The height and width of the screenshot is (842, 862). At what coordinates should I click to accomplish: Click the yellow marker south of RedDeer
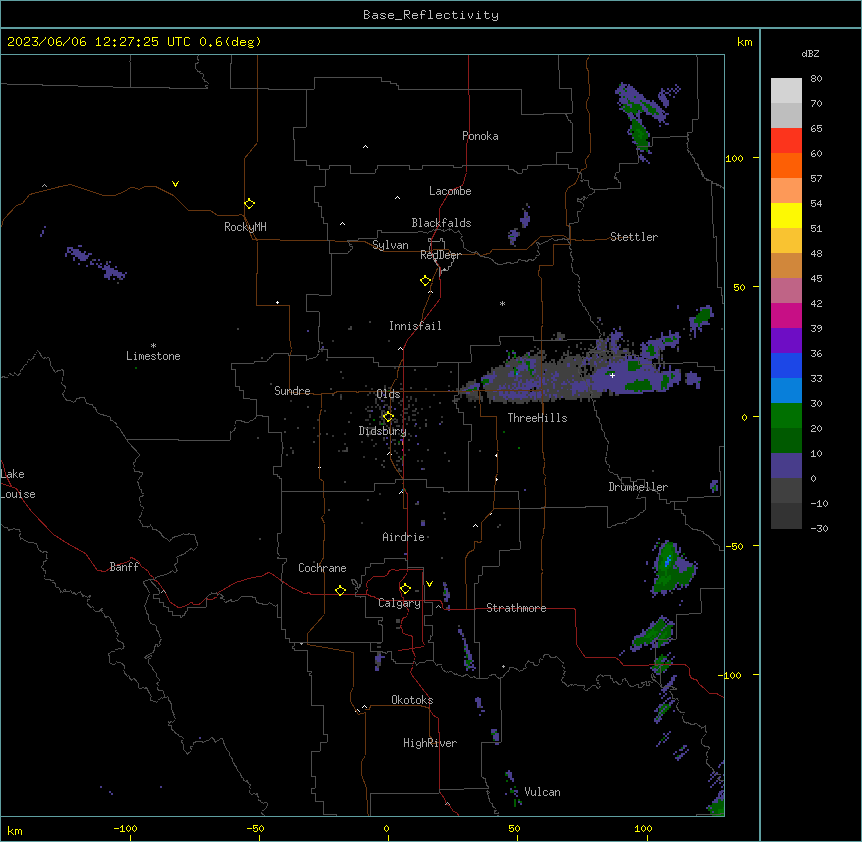[426, 281]
